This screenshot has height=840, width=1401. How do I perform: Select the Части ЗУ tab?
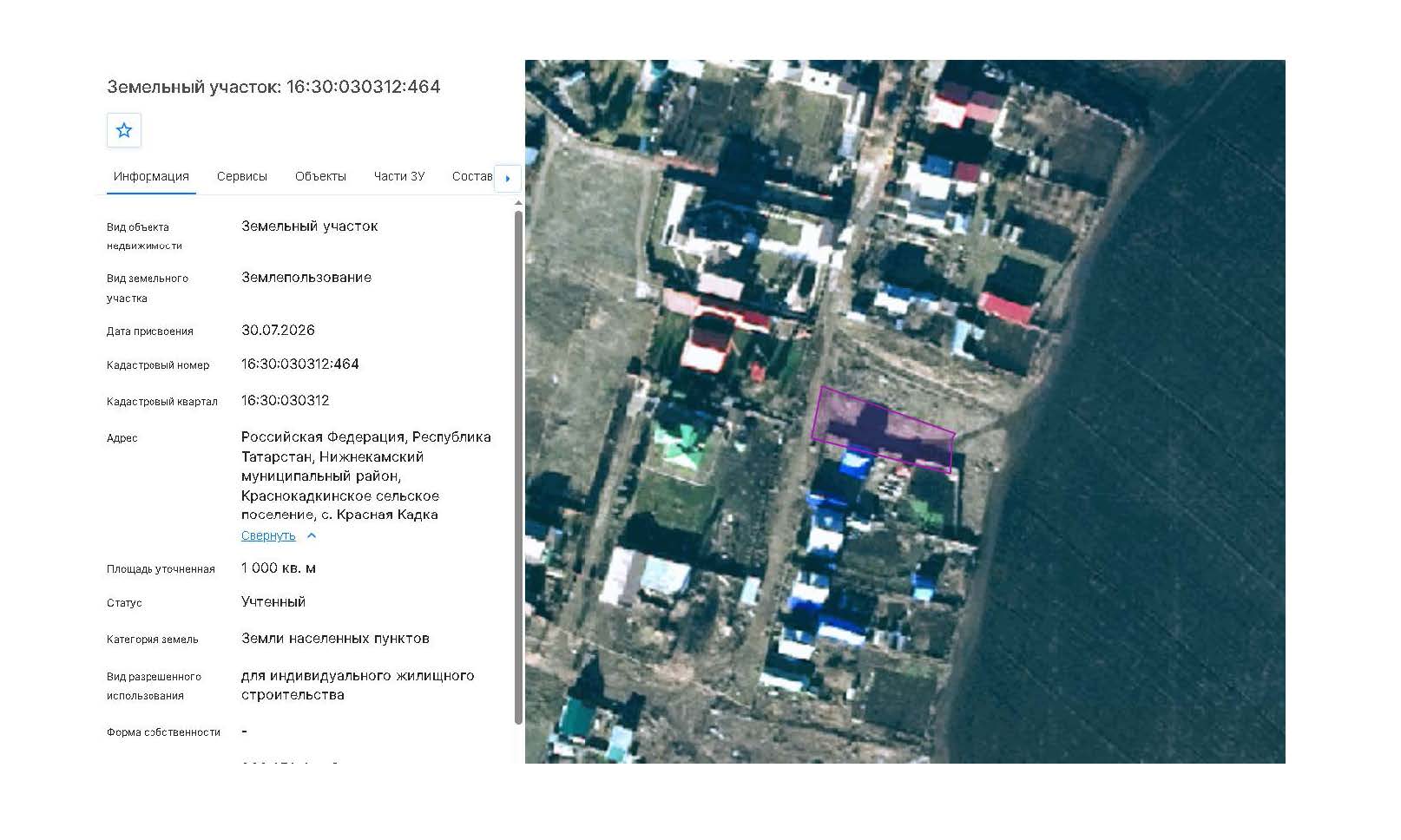tap(399, 176)
